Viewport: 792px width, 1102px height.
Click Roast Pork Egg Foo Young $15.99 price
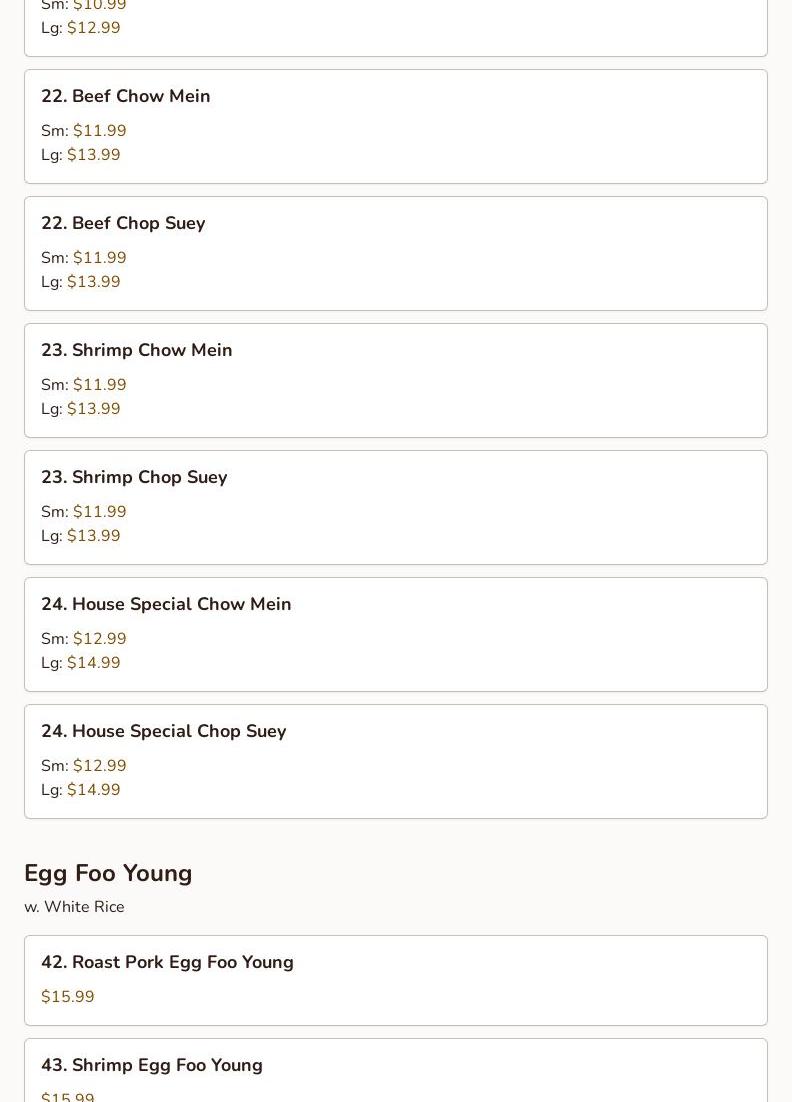(68, 997)
